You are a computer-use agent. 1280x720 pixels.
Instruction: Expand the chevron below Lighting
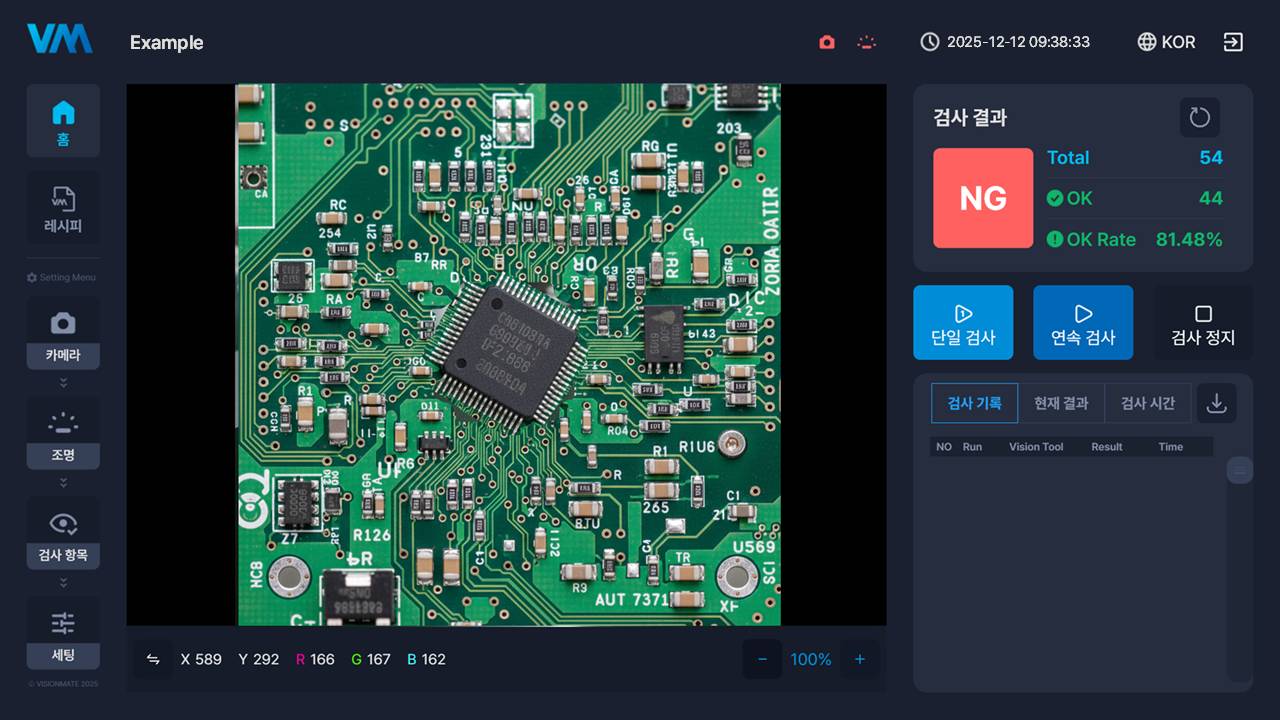(x=63, y=483)
